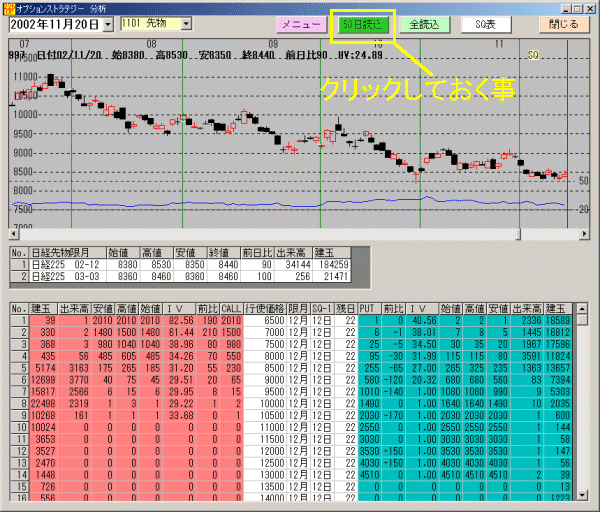Click the chart scrollbar left arrow

pyautogui.click(x=13, y=233)
